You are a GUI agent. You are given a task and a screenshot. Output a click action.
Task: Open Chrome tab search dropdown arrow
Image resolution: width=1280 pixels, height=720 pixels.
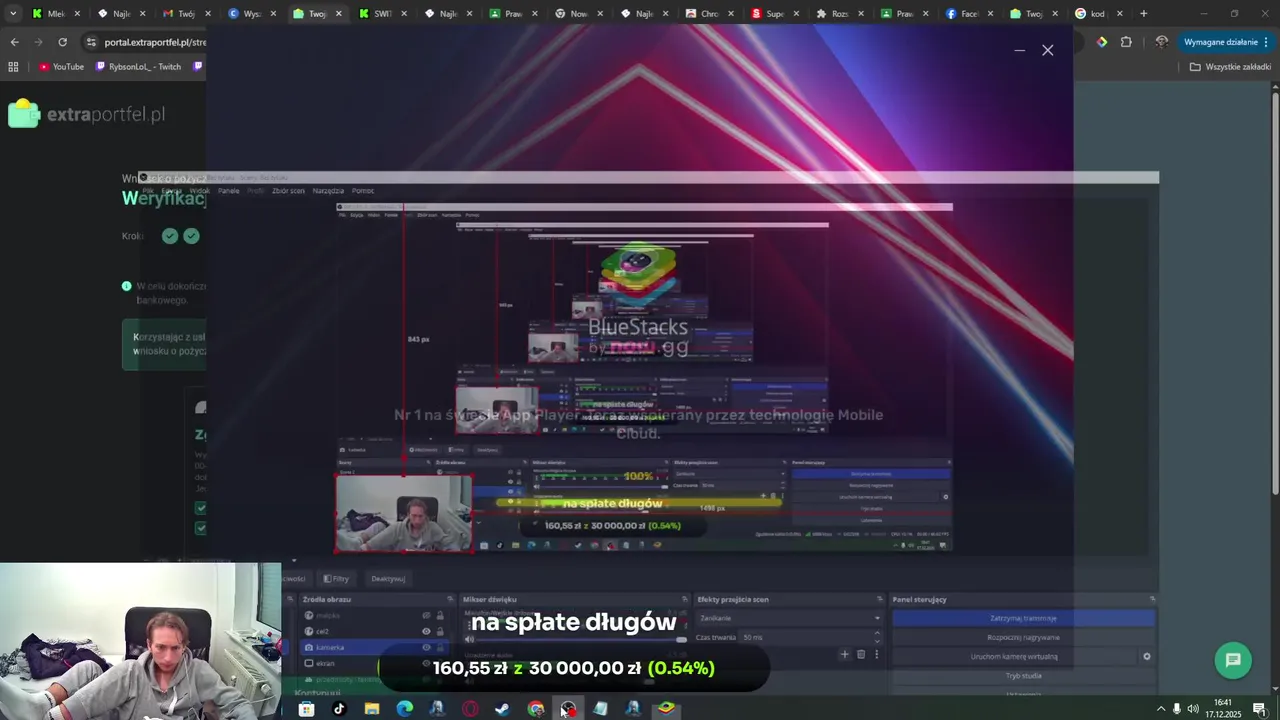[13, 14]
